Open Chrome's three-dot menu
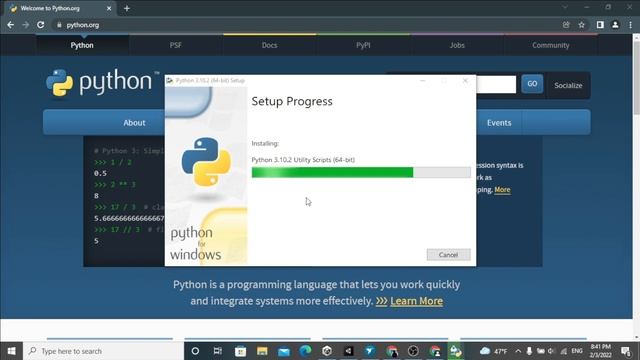Screen dimensions: 640x360 point(631,25)
